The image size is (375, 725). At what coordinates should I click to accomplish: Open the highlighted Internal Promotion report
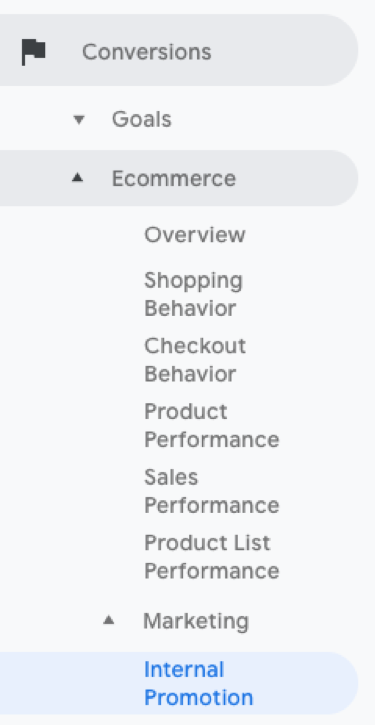click(x=199, y=683)
